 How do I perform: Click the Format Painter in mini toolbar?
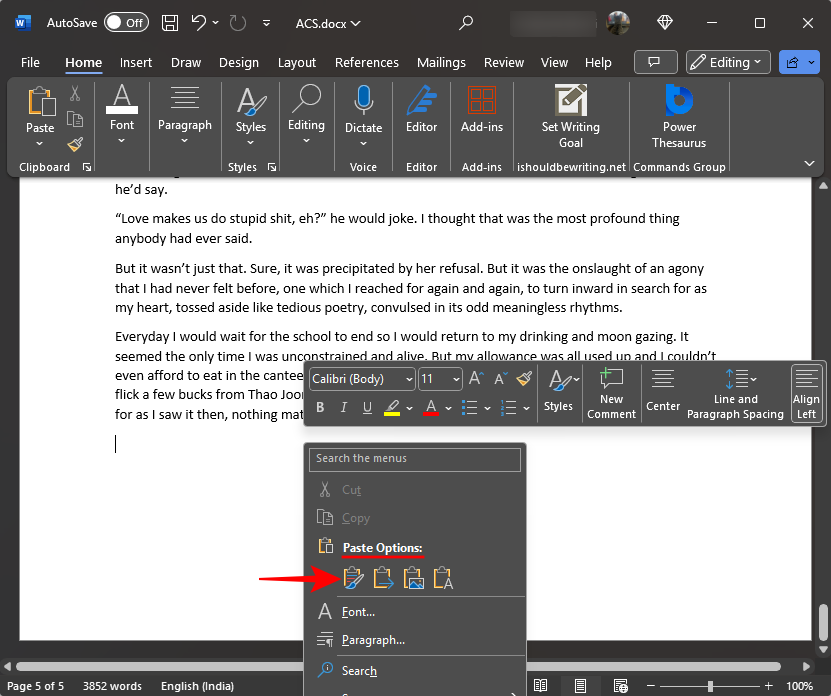(524, 379)
